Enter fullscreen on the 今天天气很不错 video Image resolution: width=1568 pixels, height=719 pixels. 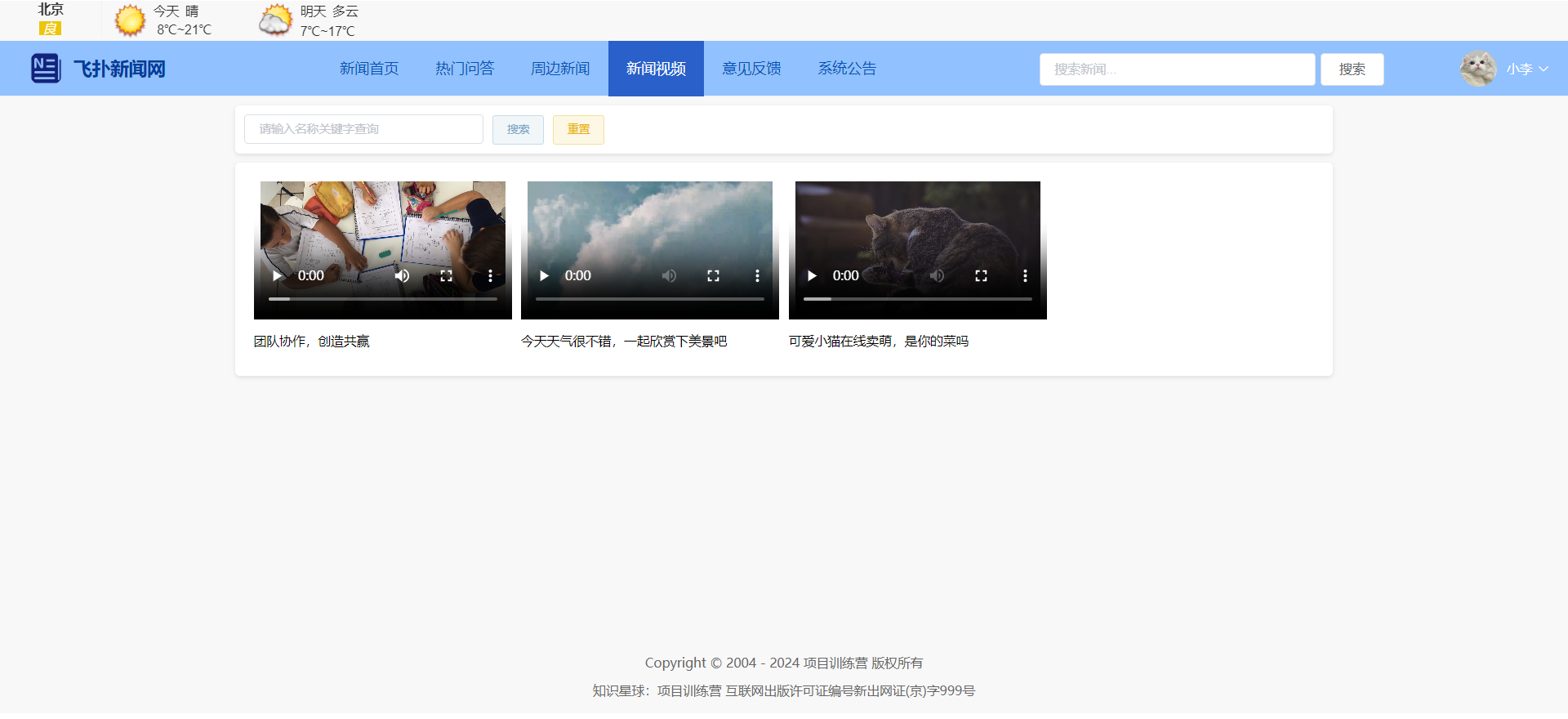714,276
